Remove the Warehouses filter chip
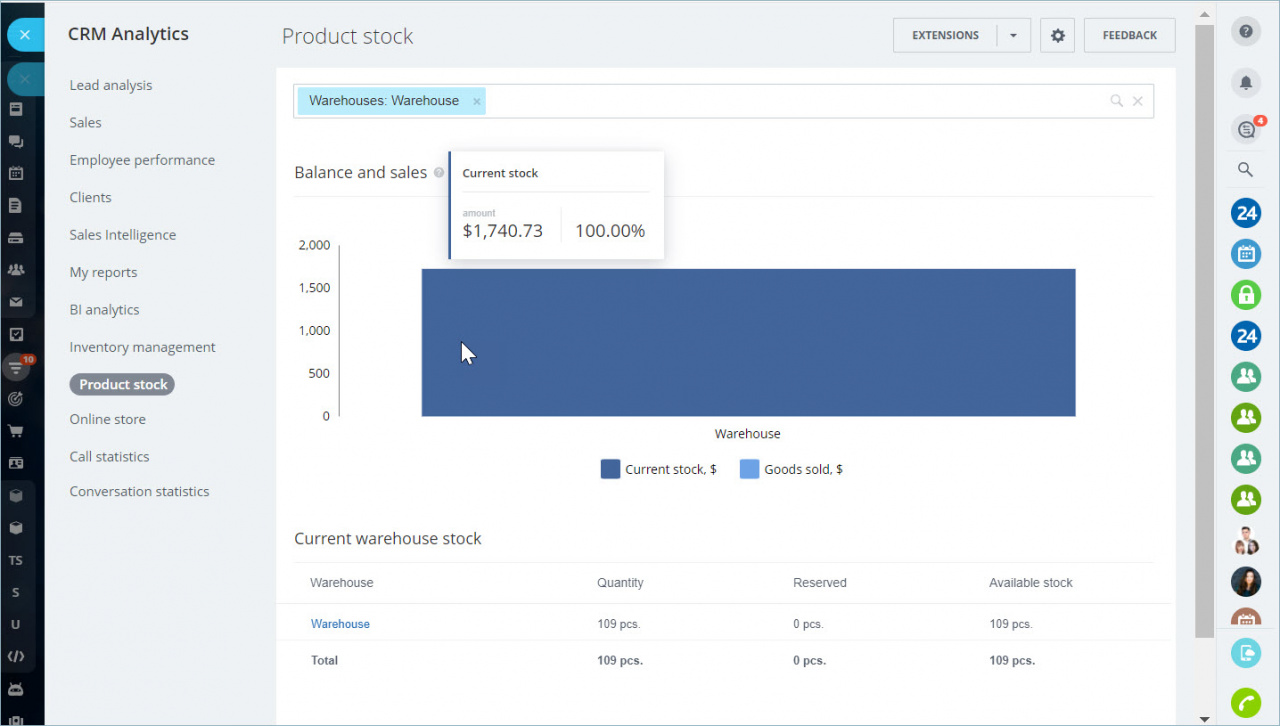Screen dimensions: 1280x726 pos(477,100)
